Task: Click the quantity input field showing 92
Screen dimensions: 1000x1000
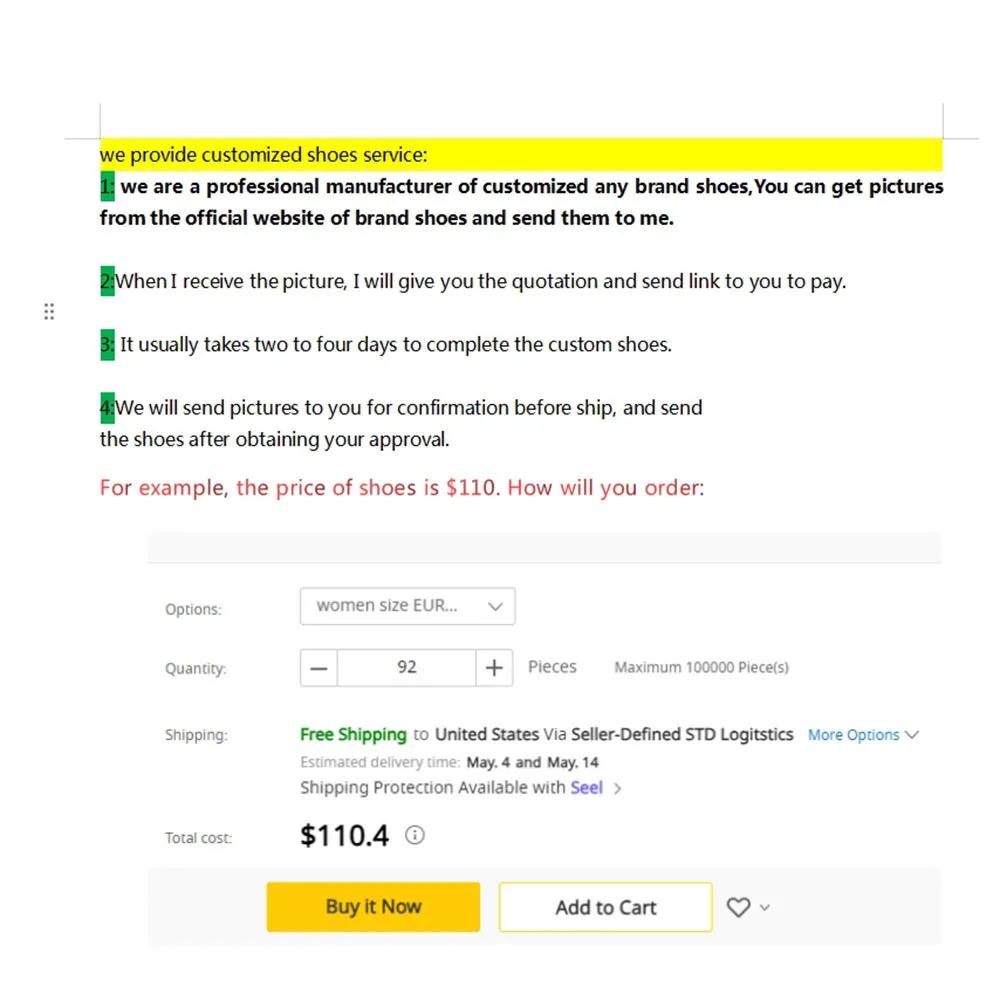Action: (x=406, y=668)
